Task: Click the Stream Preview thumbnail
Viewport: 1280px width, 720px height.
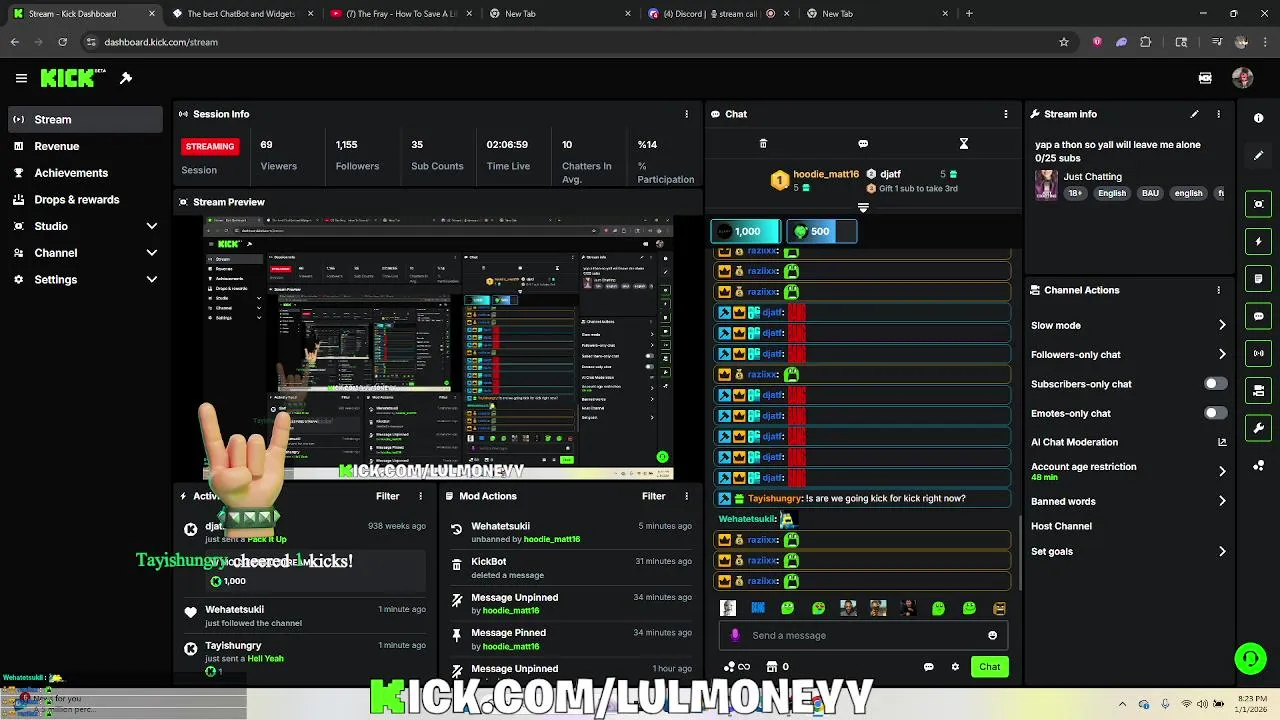Action: click(438, 347)
